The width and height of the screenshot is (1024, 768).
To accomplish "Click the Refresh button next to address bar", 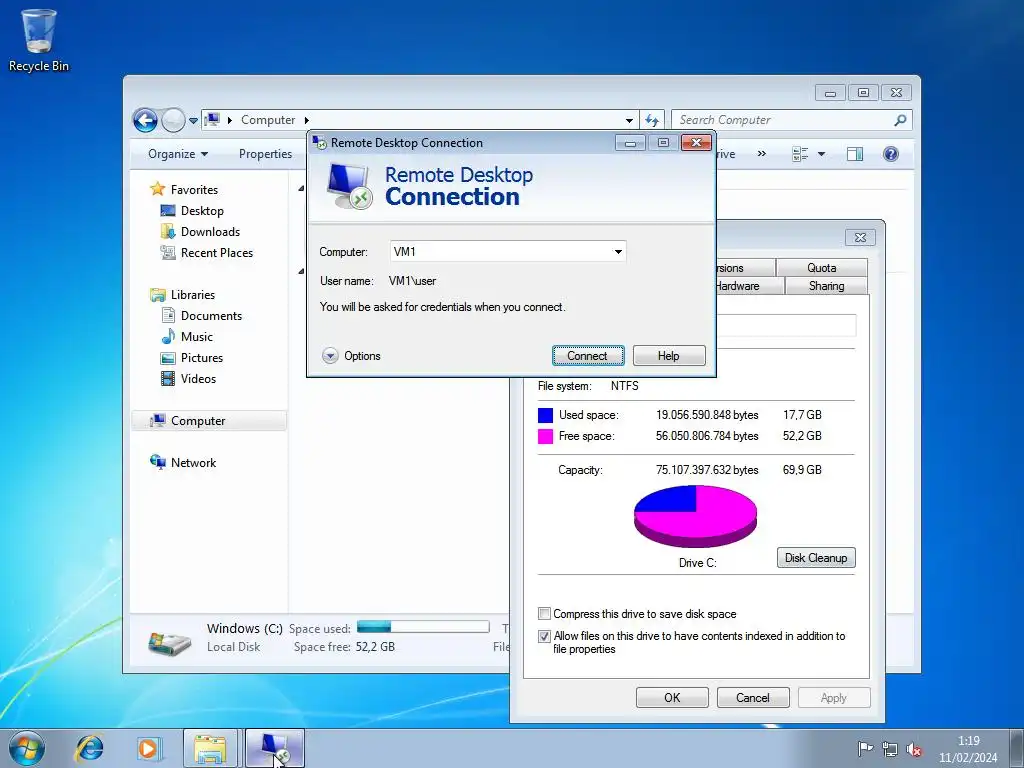I will (652, 120).
